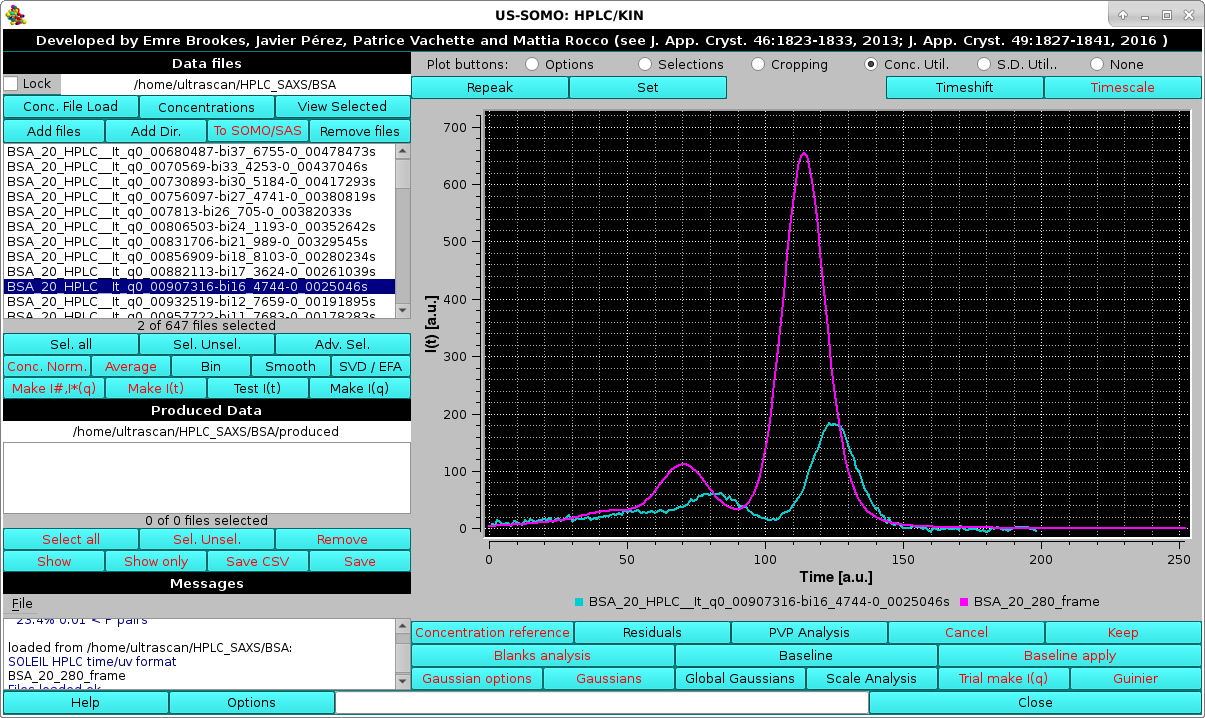Open the File menu in Messages panel
This screenshot has height=718, width=1205.
pos(21,604)
